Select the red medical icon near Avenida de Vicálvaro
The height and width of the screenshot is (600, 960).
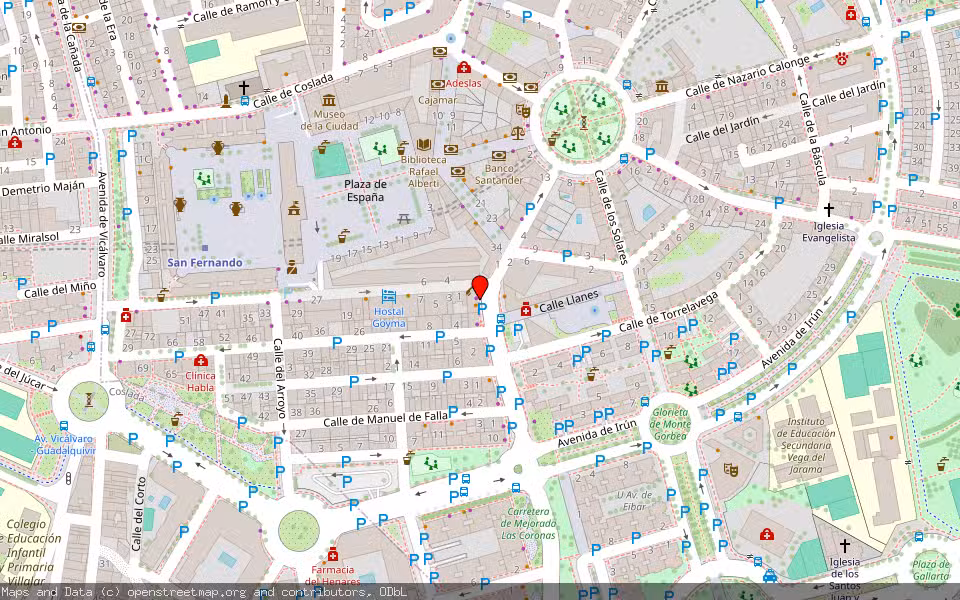(126, 315)
